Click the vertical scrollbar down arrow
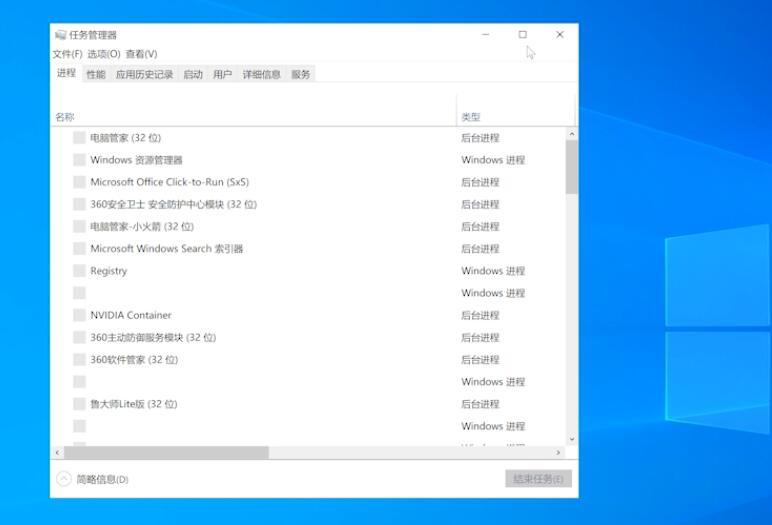This screenshot has width=772, height=525. tap(572, 439)
